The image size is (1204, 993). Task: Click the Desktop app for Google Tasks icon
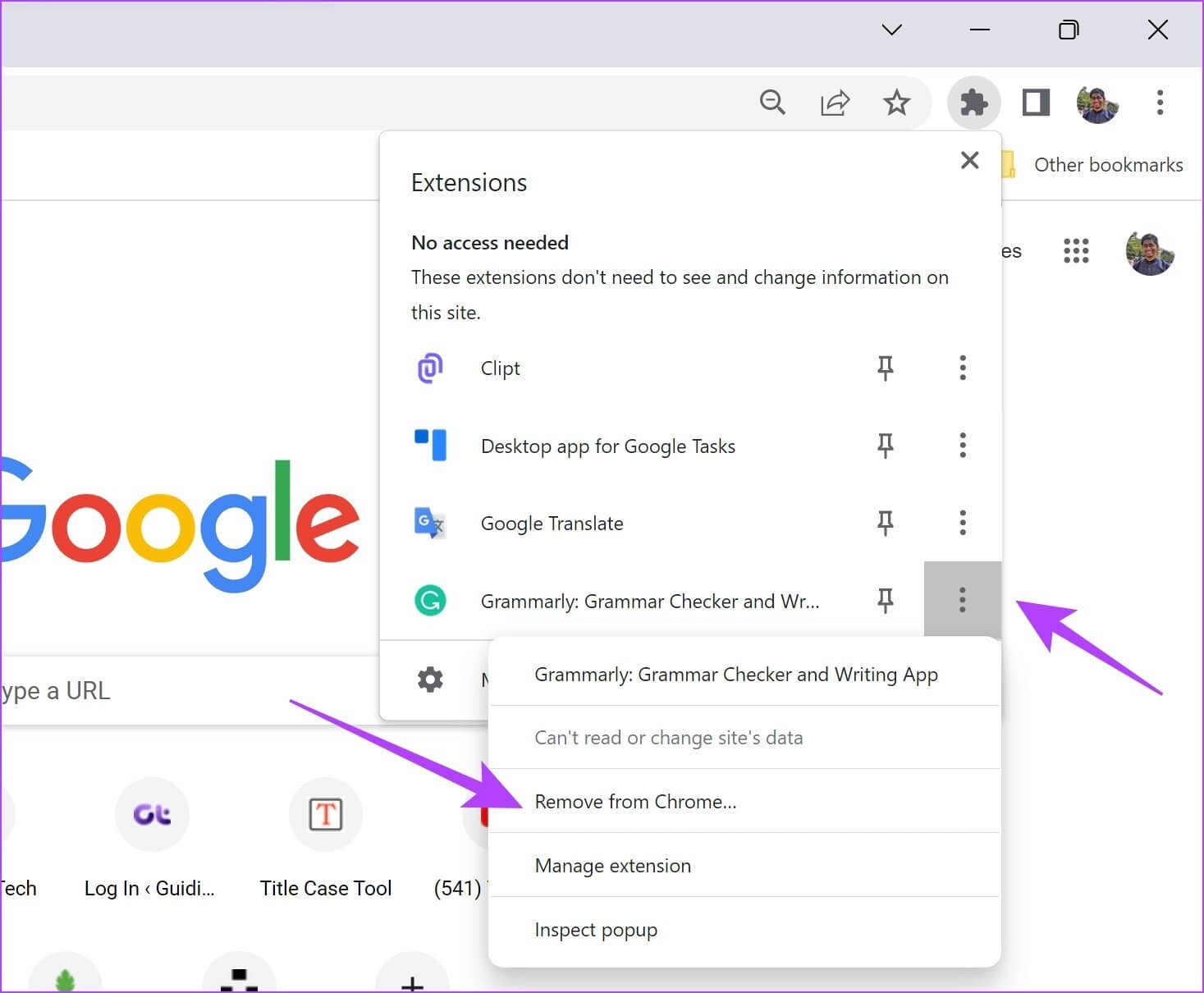tap(430, 446)
